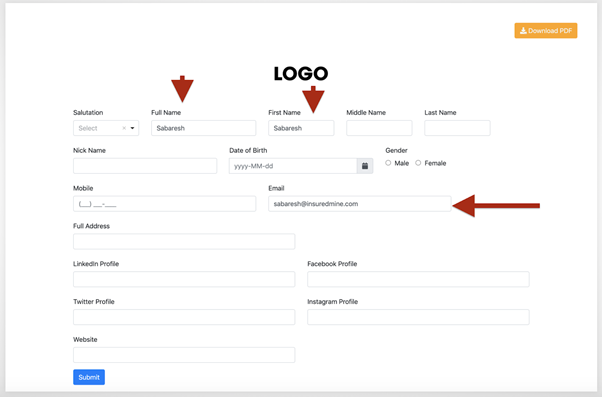Viewport: 602px width, 397px height.
Task: Clear the Salutation selection with the x icon
Action: point(124,128)
